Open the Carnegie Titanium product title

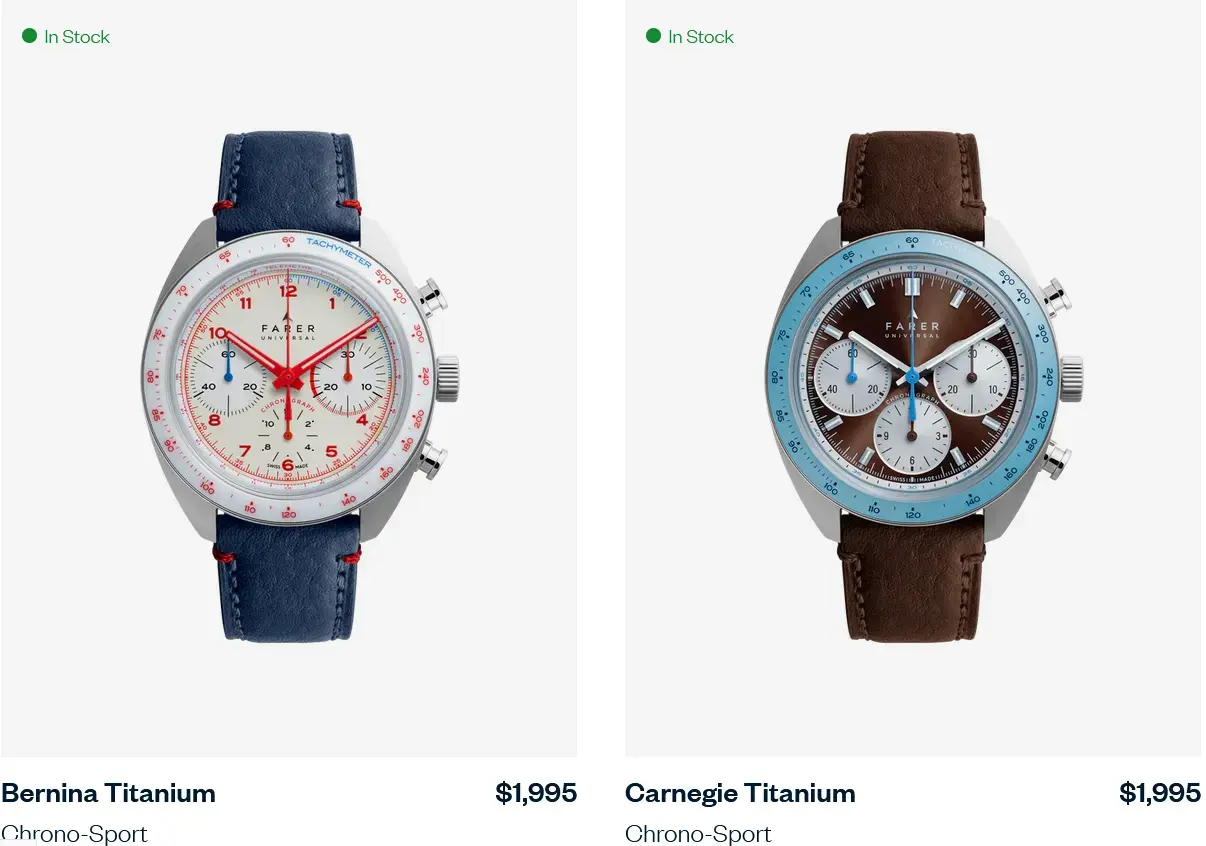click(x=740, y=793)
